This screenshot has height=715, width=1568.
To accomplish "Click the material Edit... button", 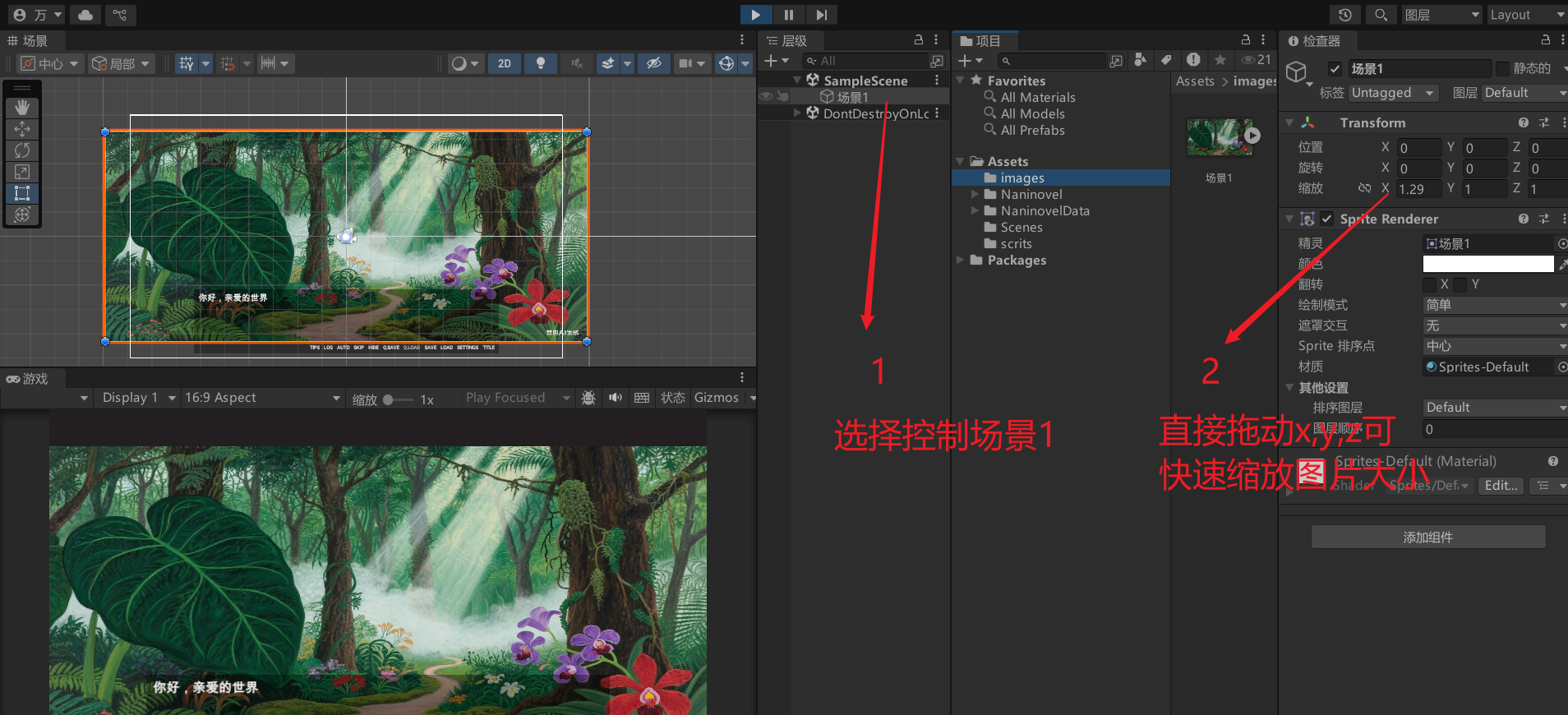I will (1501, 486).
